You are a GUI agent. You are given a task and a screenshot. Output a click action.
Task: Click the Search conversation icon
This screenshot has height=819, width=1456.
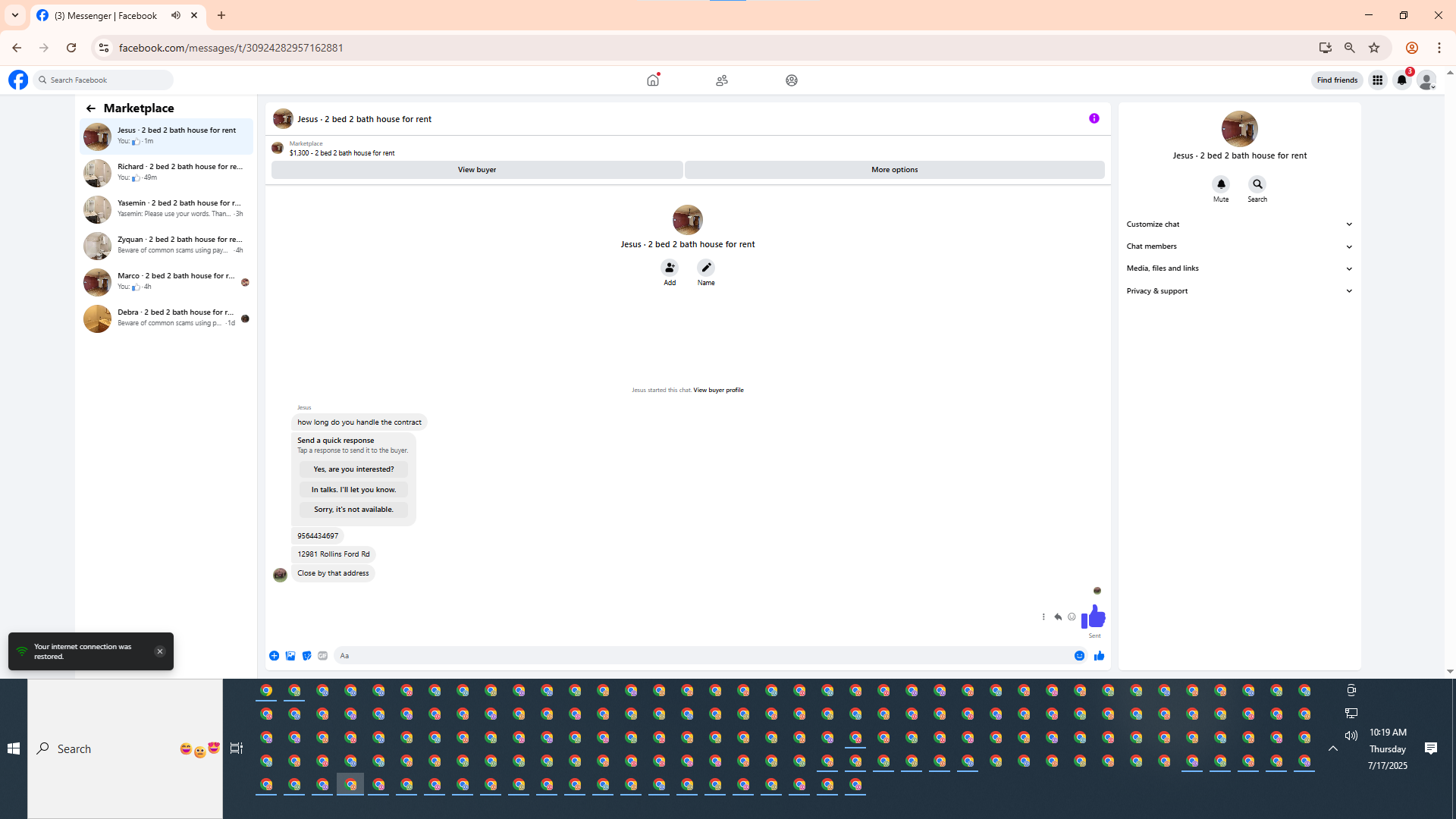[1257, 184]
